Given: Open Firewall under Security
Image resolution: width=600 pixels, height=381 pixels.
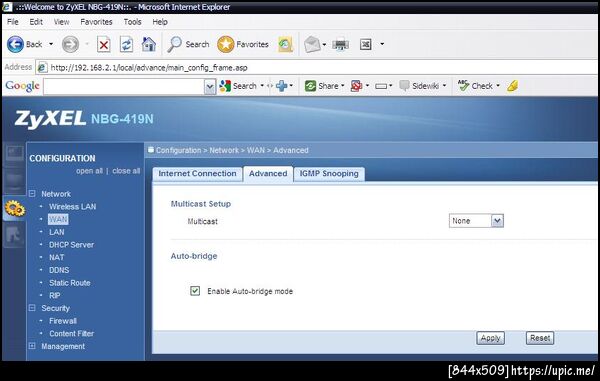Looking at the screenshot, I should (63, 321).
